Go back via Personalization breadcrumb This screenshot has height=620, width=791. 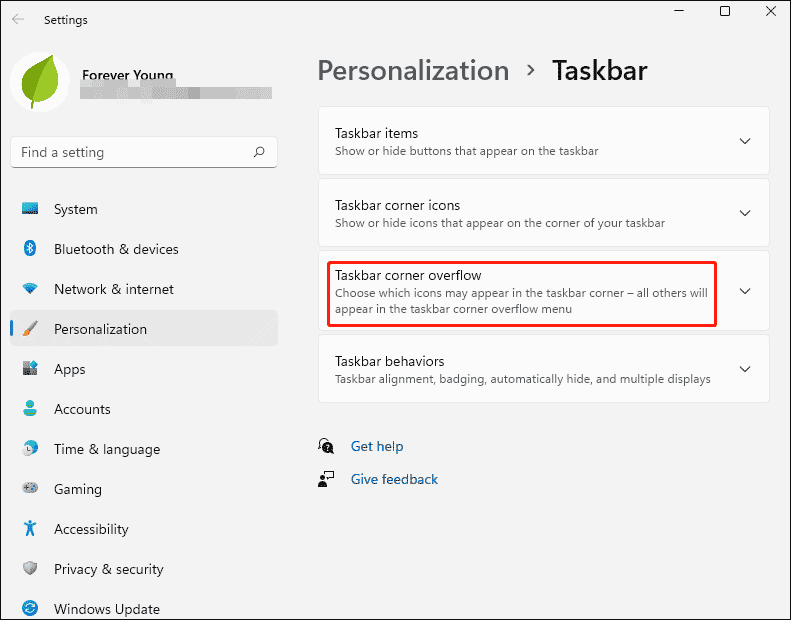click(x=413, y=70)
